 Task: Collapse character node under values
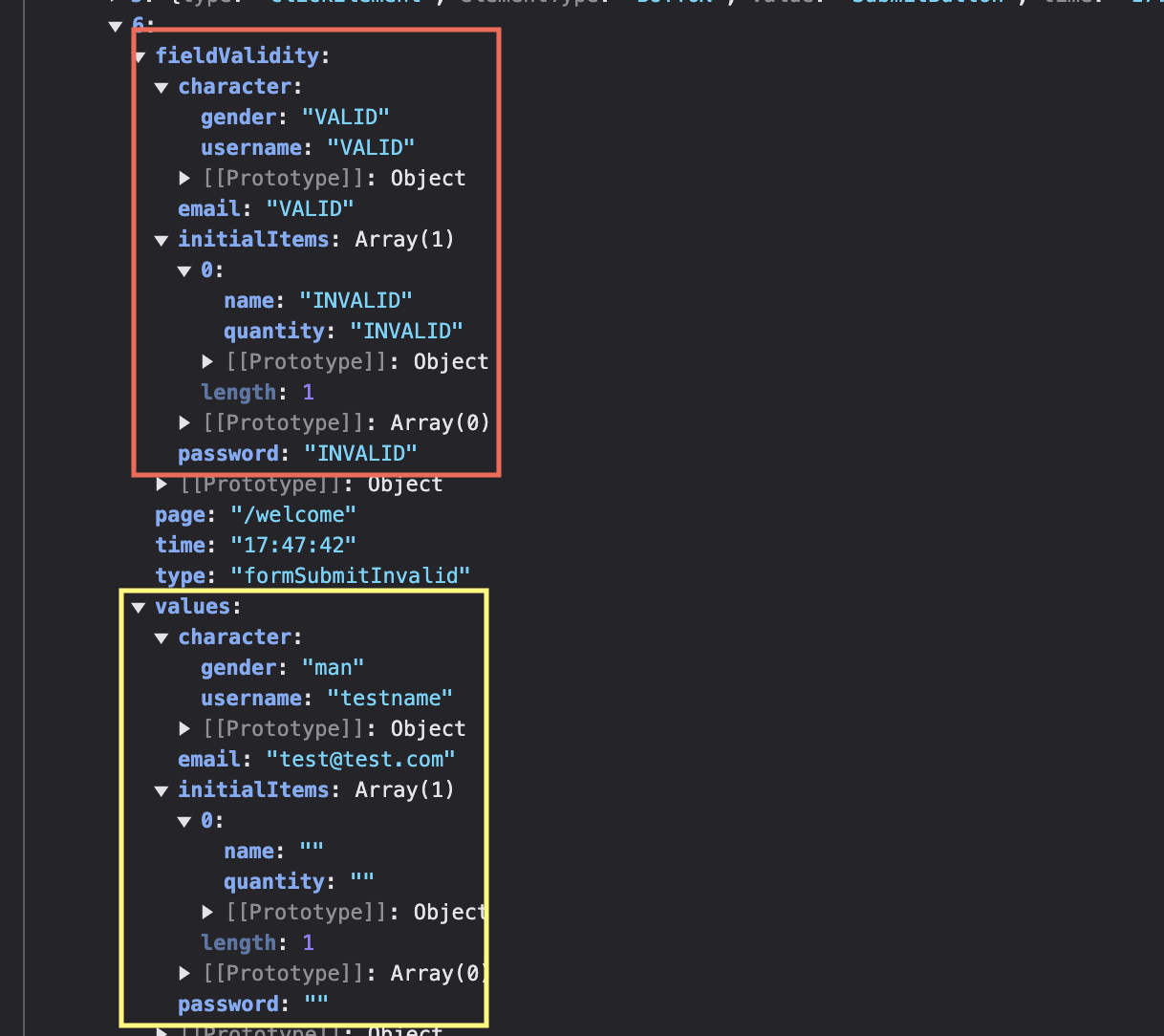point(162,638)
